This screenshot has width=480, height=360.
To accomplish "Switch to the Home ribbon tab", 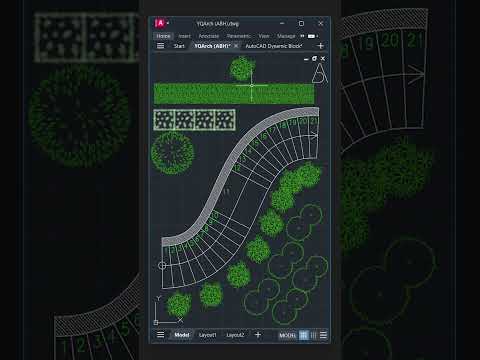I will [x=163, y=36].
